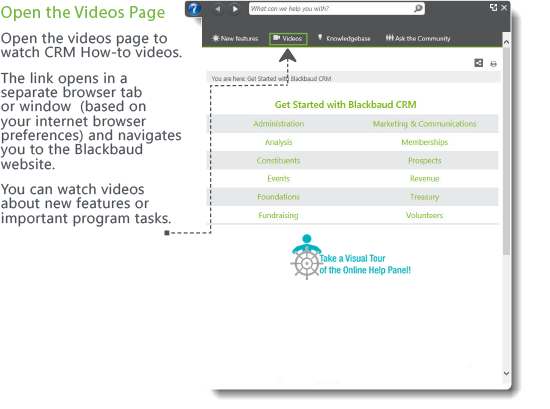
Task: Open the Marketing & Communications link
Action: [x=424, y=124]
